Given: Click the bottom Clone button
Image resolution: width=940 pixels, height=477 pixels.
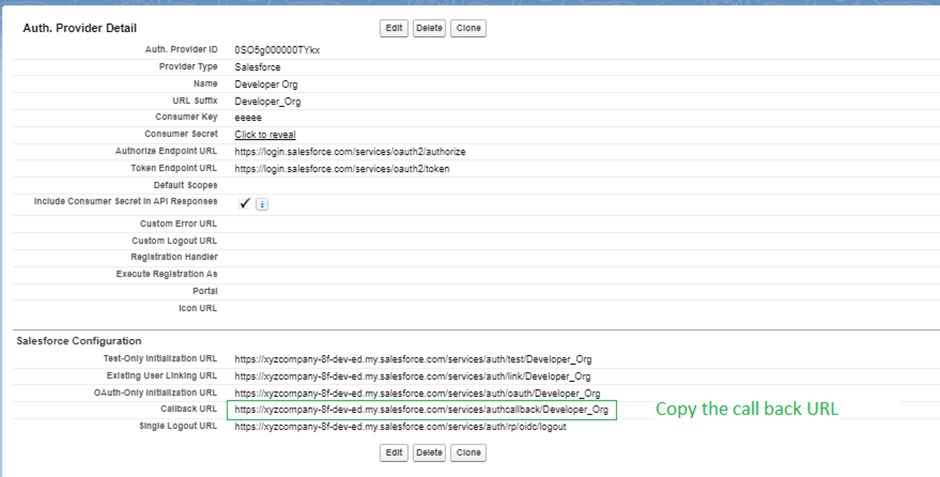Looking at the screenshot, I should click(x=468, y=452).
